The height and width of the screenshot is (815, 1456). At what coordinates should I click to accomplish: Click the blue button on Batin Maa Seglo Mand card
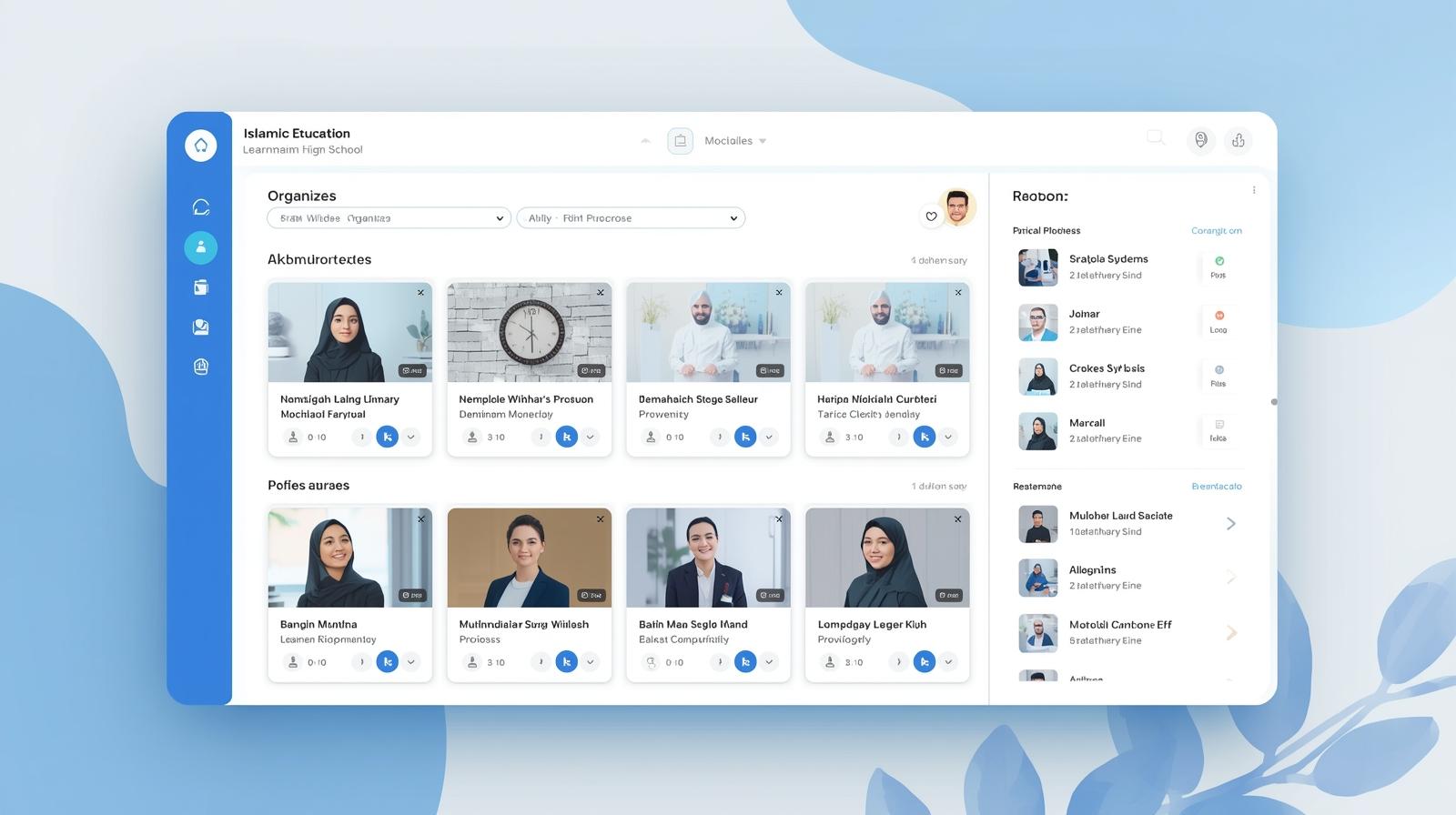pyautogui.click(x=745, y=662)
